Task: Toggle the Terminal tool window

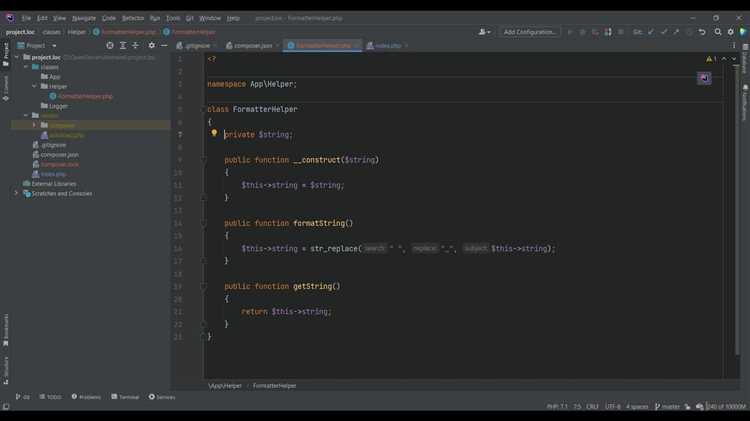Action: tap(126, 397)
